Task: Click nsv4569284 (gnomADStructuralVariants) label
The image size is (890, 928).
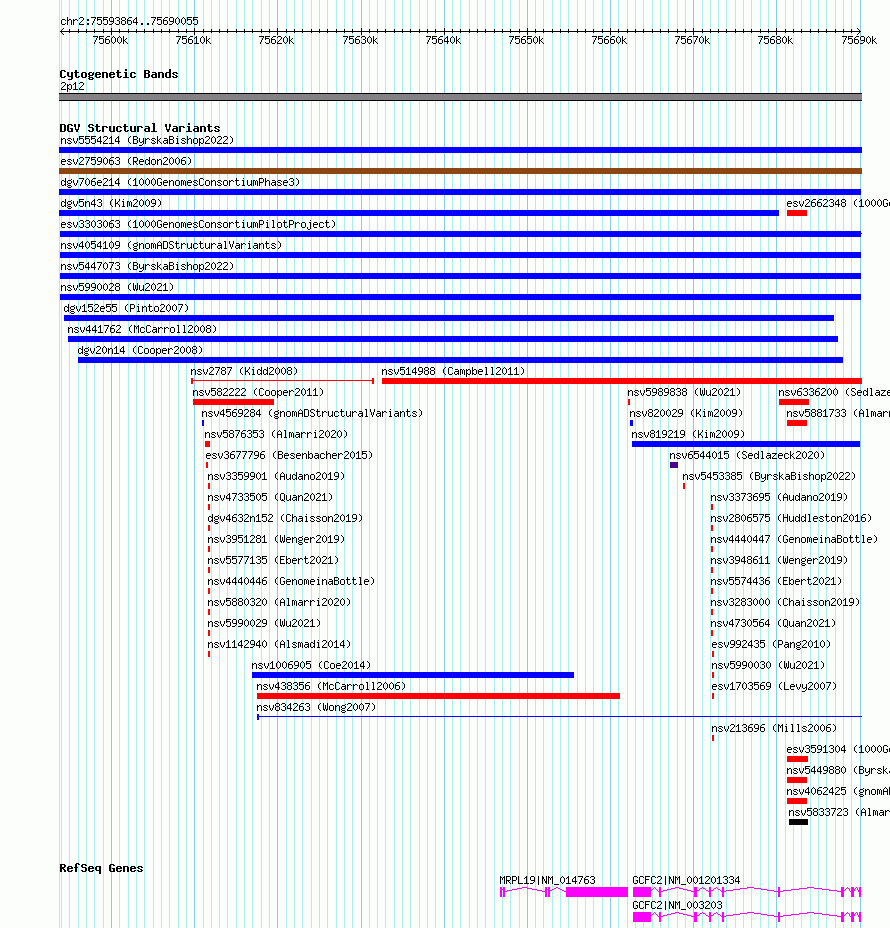Action: coord(312,413)
